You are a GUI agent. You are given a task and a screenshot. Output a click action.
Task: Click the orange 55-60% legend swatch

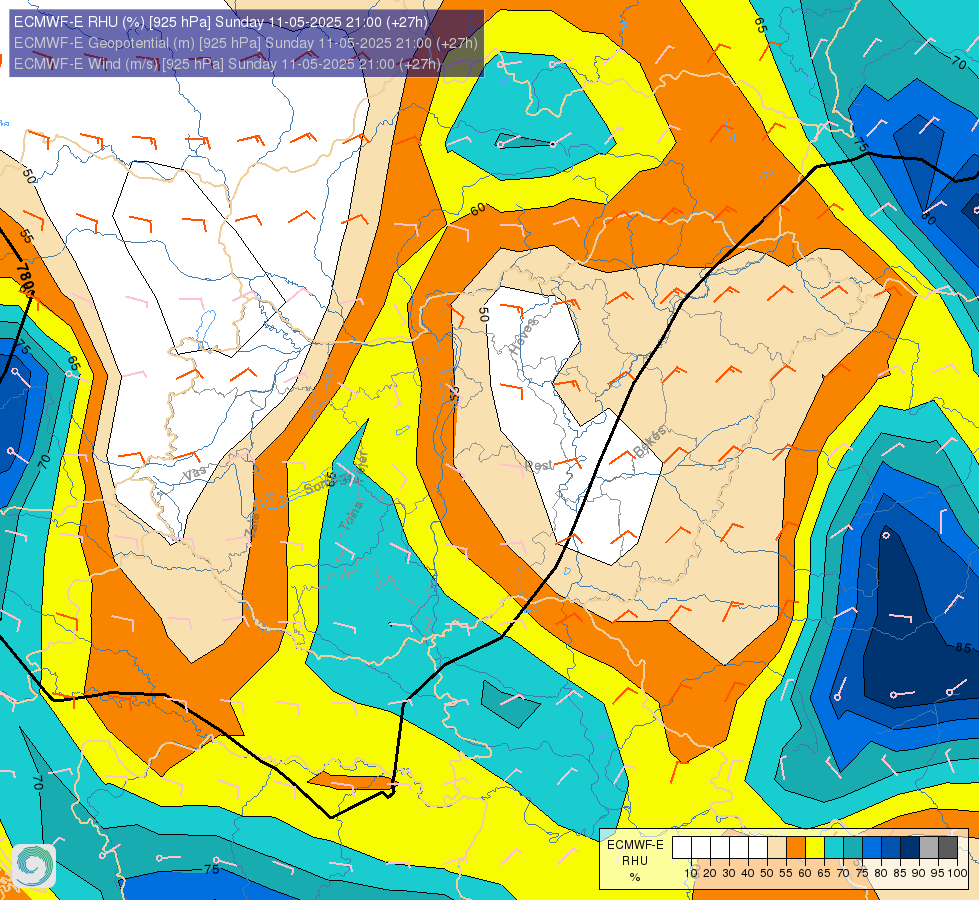click(796, 848)
